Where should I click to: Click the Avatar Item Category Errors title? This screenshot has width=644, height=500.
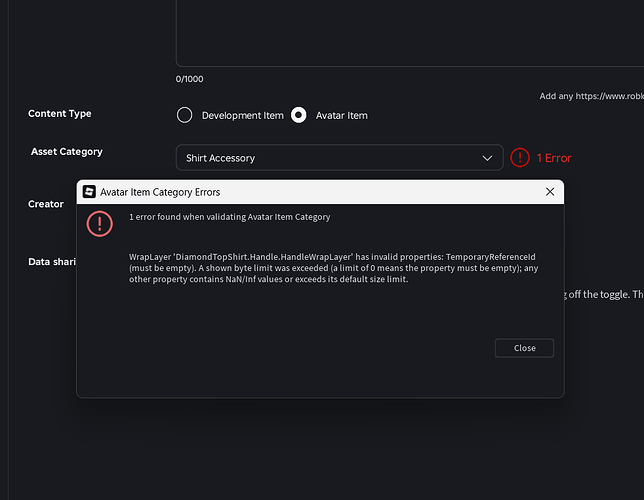160,192
